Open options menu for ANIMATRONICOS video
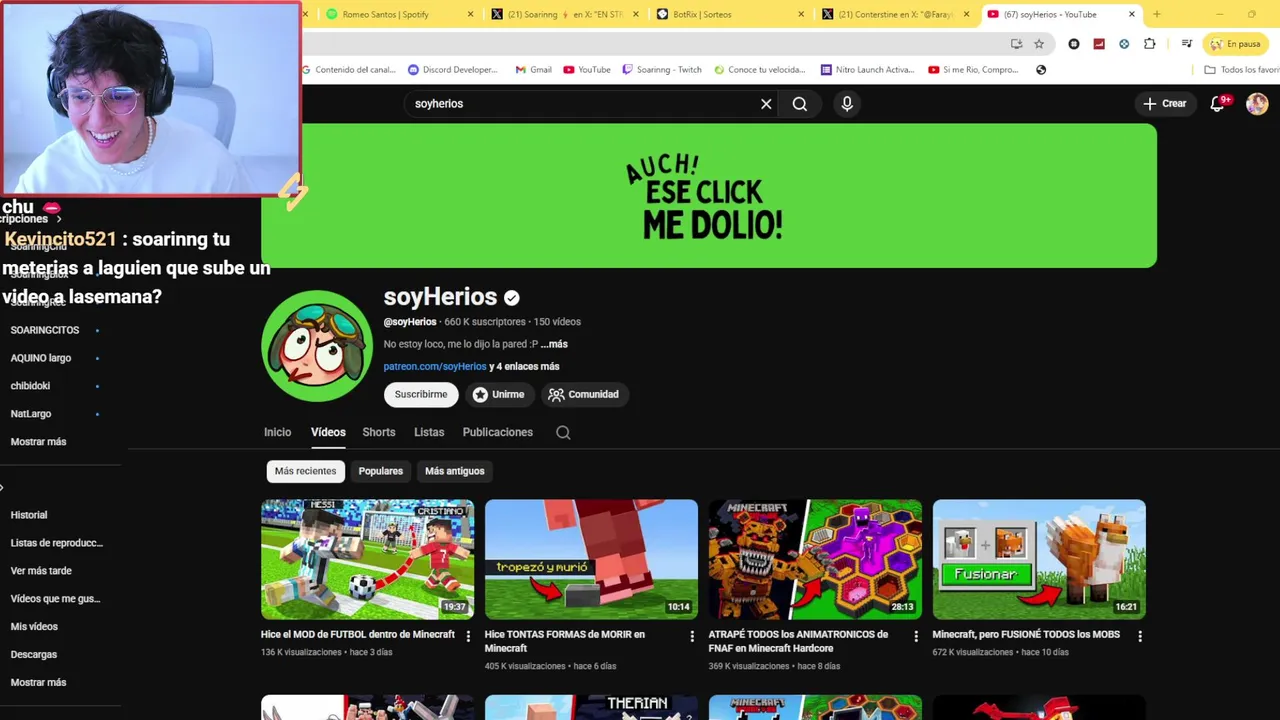 (x=916, y=636)
